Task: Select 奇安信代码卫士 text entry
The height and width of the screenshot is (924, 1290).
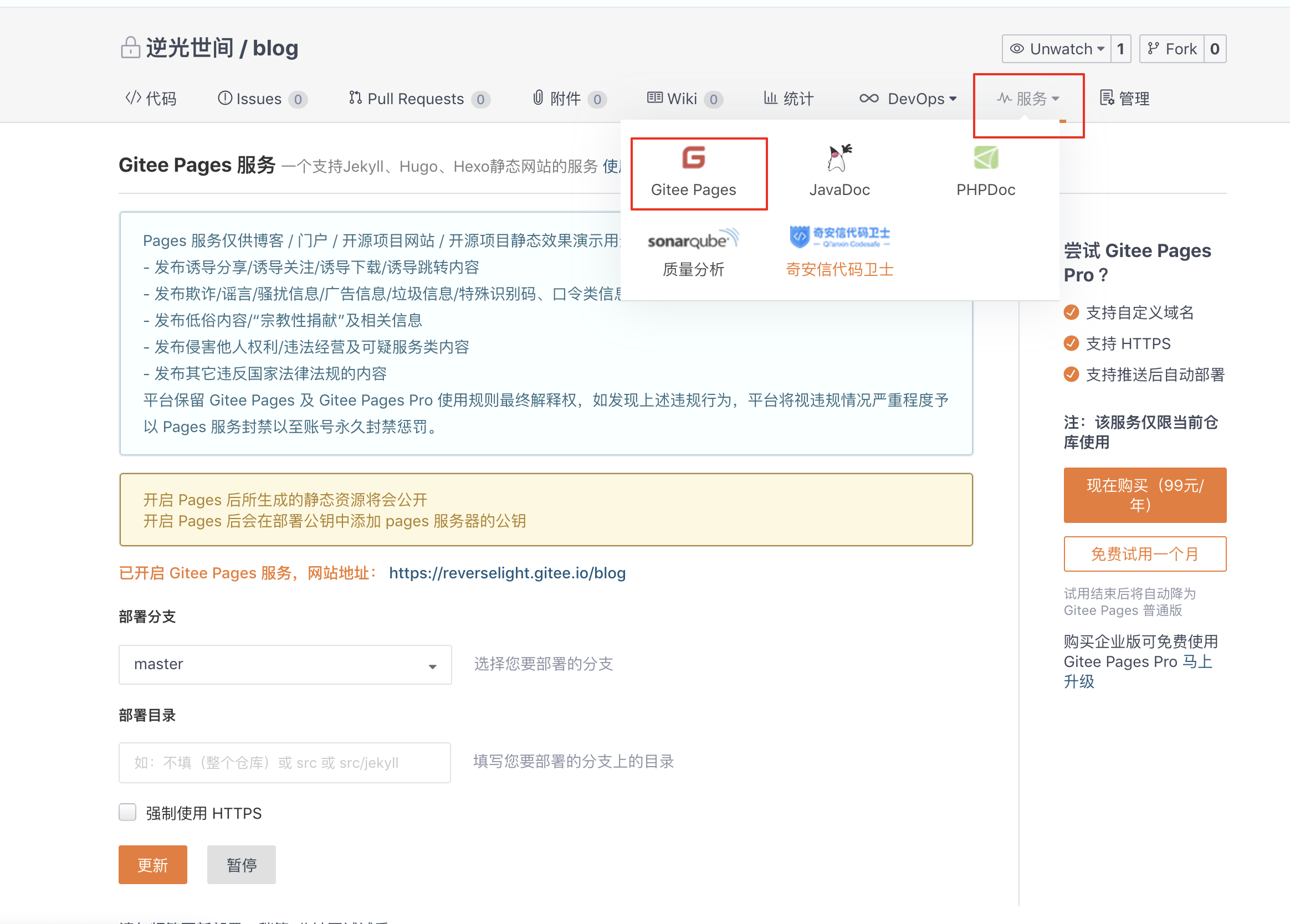Action: tap(839, 270)
